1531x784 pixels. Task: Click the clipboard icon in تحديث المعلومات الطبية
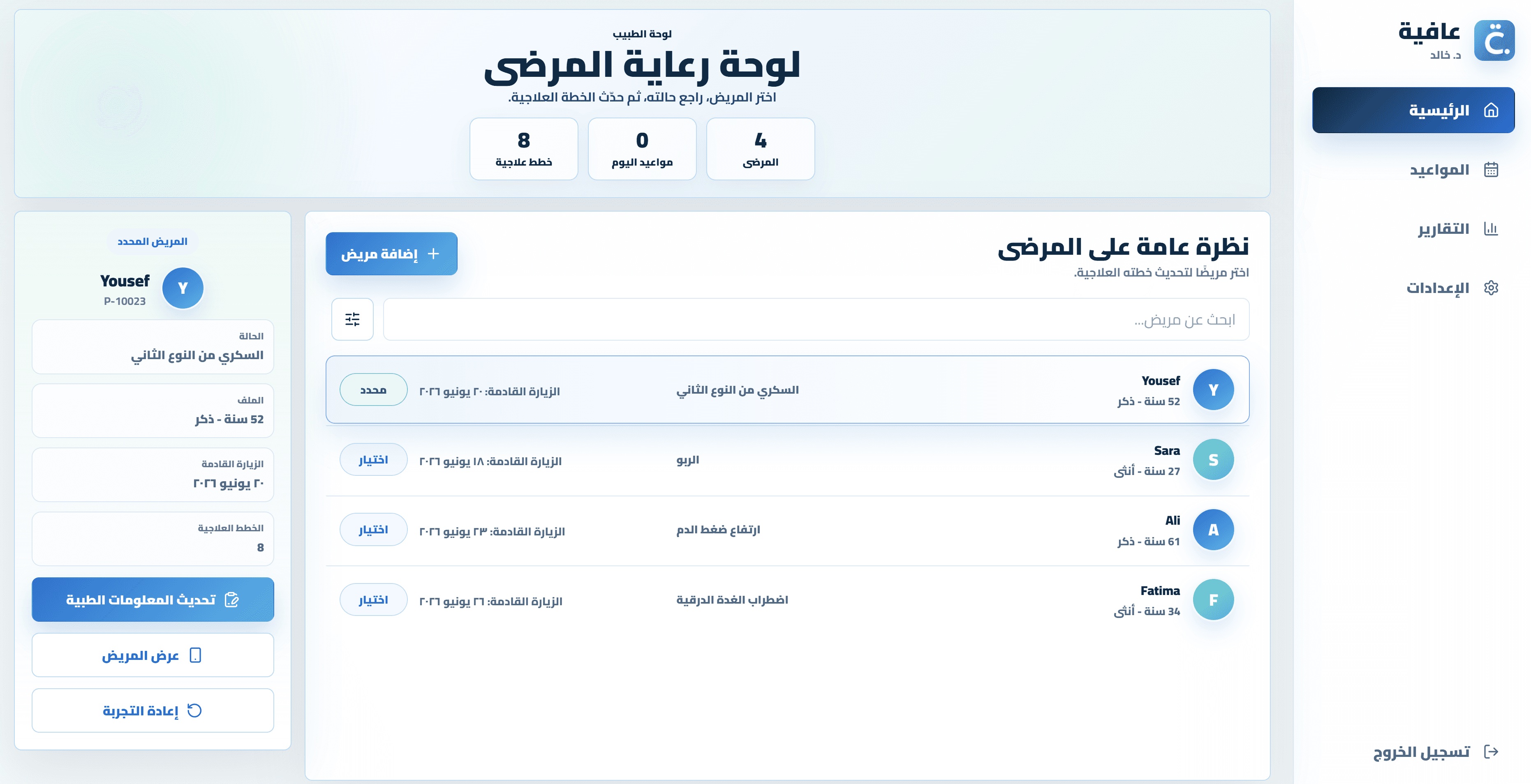232,600
